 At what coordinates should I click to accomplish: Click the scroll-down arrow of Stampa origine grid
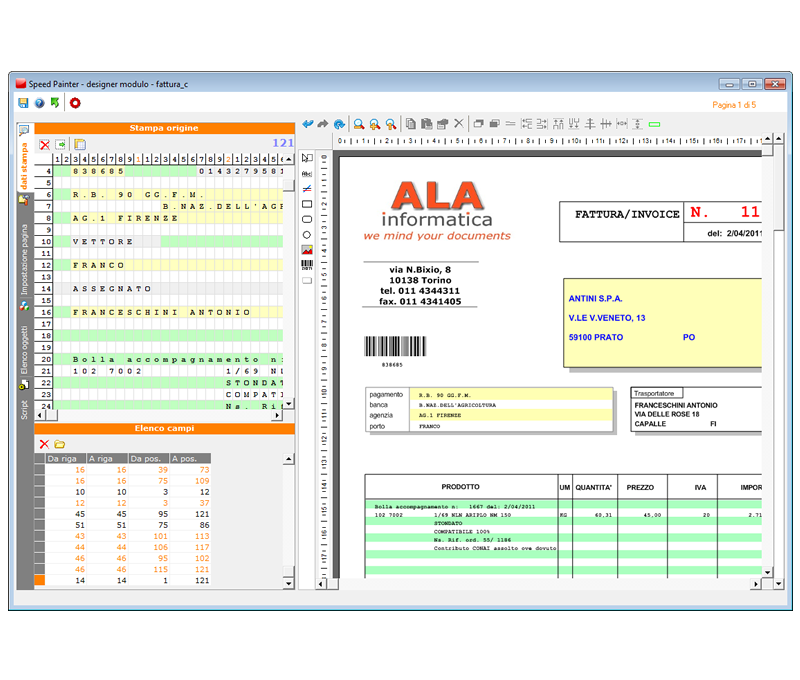(x=289, y=404)
